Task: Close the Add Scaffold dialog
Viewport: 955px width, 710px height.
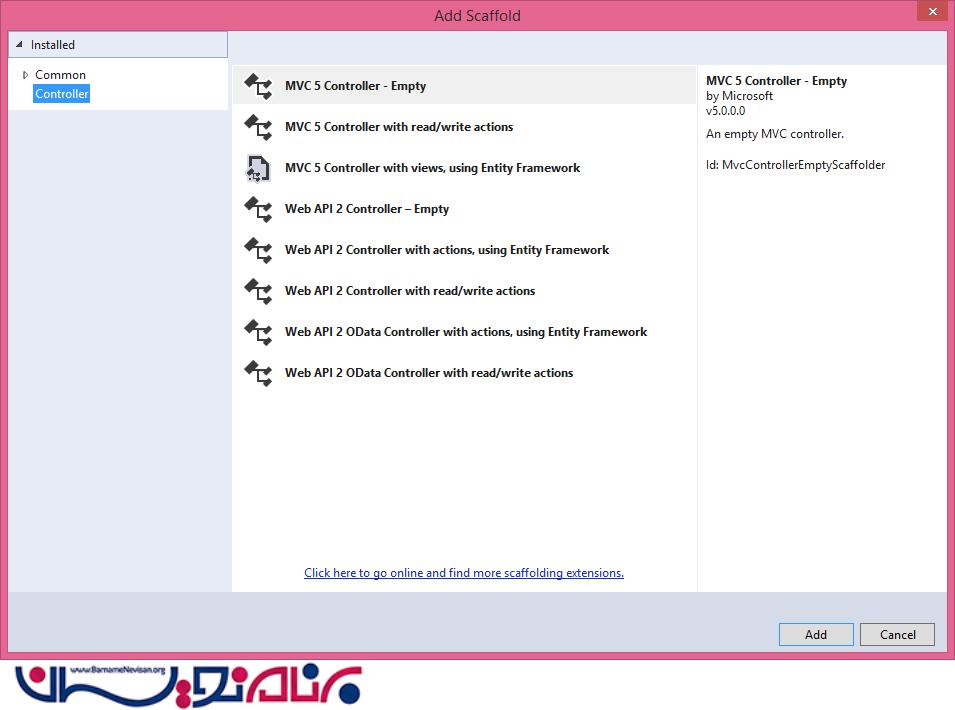Action: [x=932, y=11]
